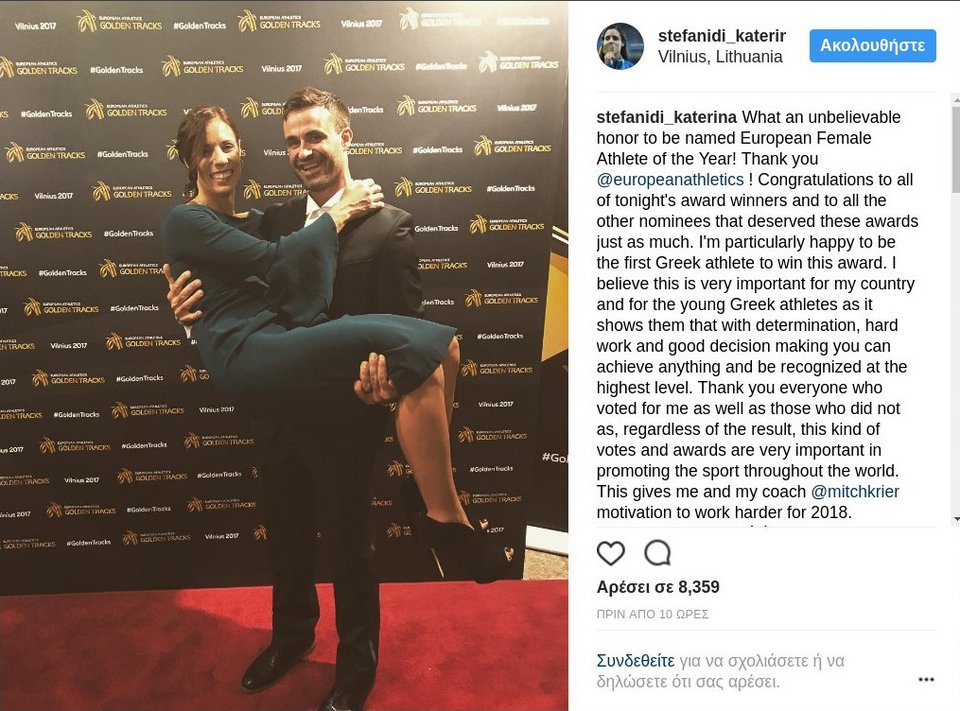The width and height of the screenshot is (960, 711).
Task: Visit the @mitchkrier mention
Action: tap(855, 492)
